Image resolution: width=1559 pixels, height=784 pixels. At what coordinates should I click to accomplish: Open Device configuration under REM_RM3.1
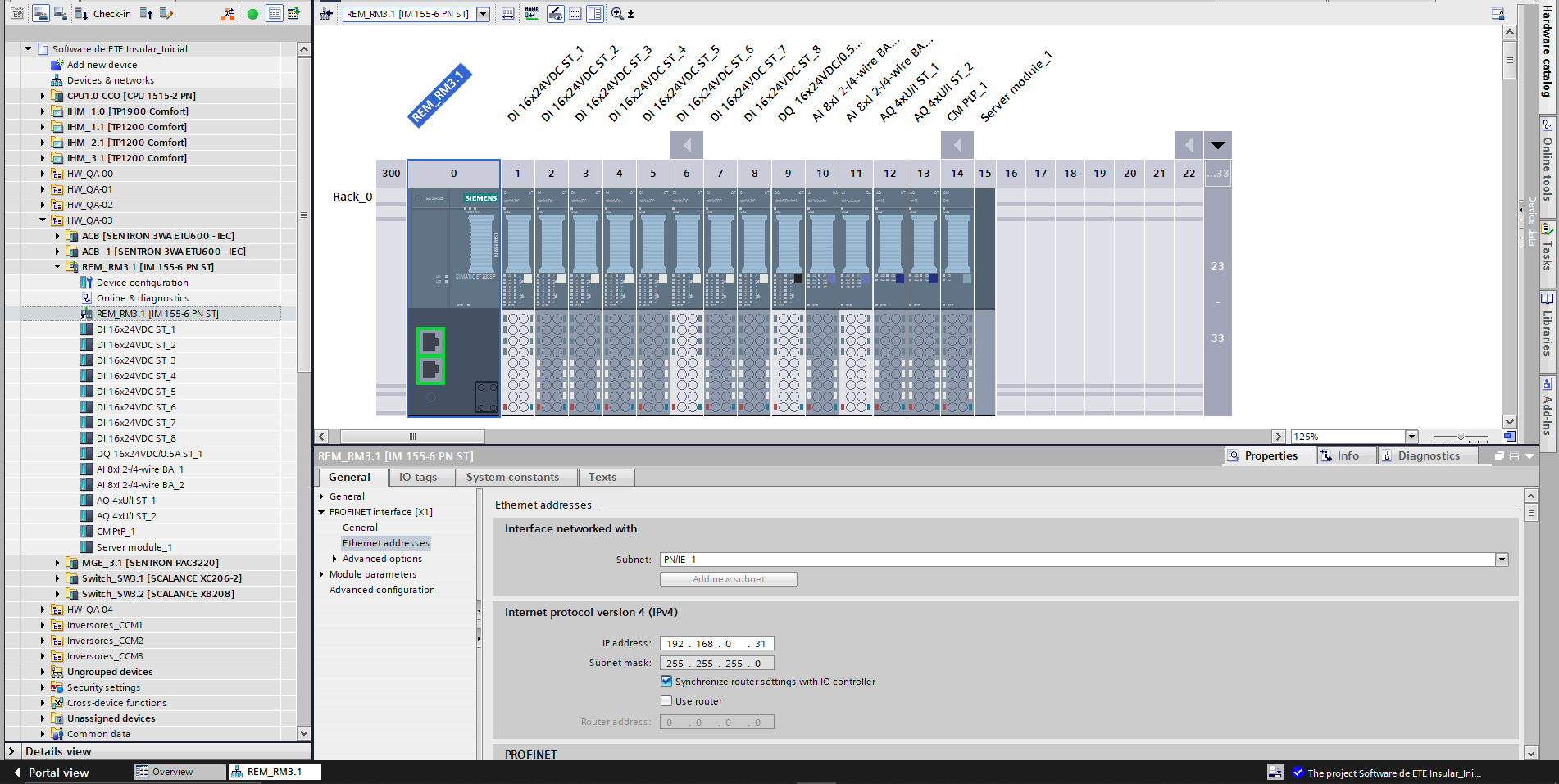(142, 283)
